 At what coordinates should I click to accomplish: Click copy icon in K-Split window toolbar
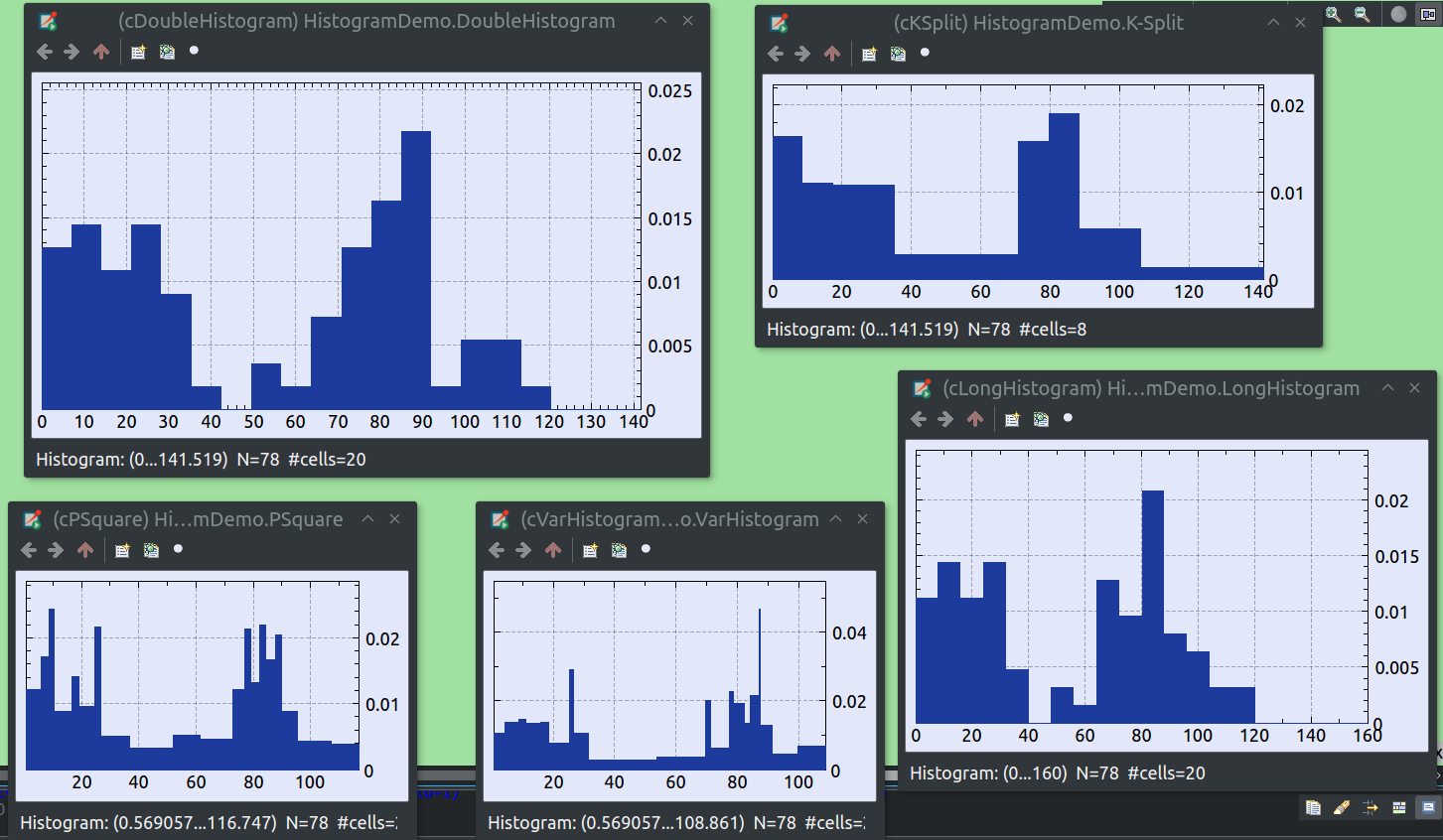click(x=898, y=54)
